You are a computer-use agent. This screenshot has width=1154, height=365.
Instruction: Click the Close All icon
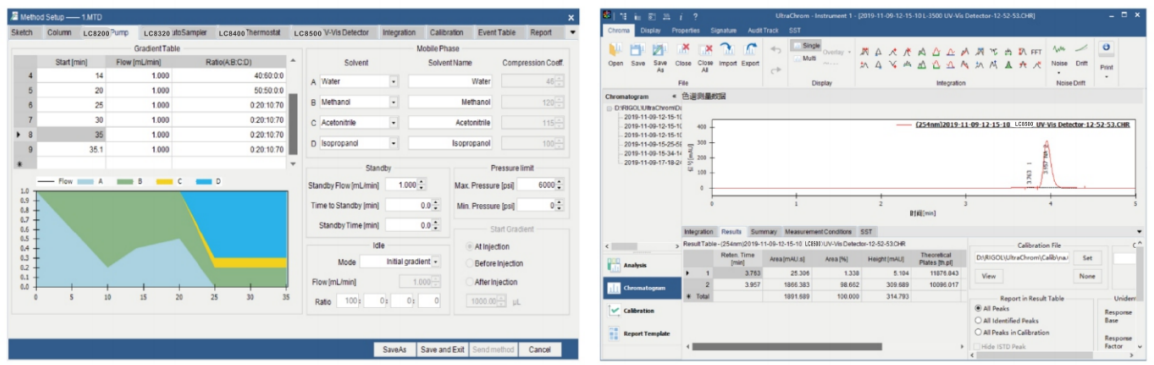705,50
